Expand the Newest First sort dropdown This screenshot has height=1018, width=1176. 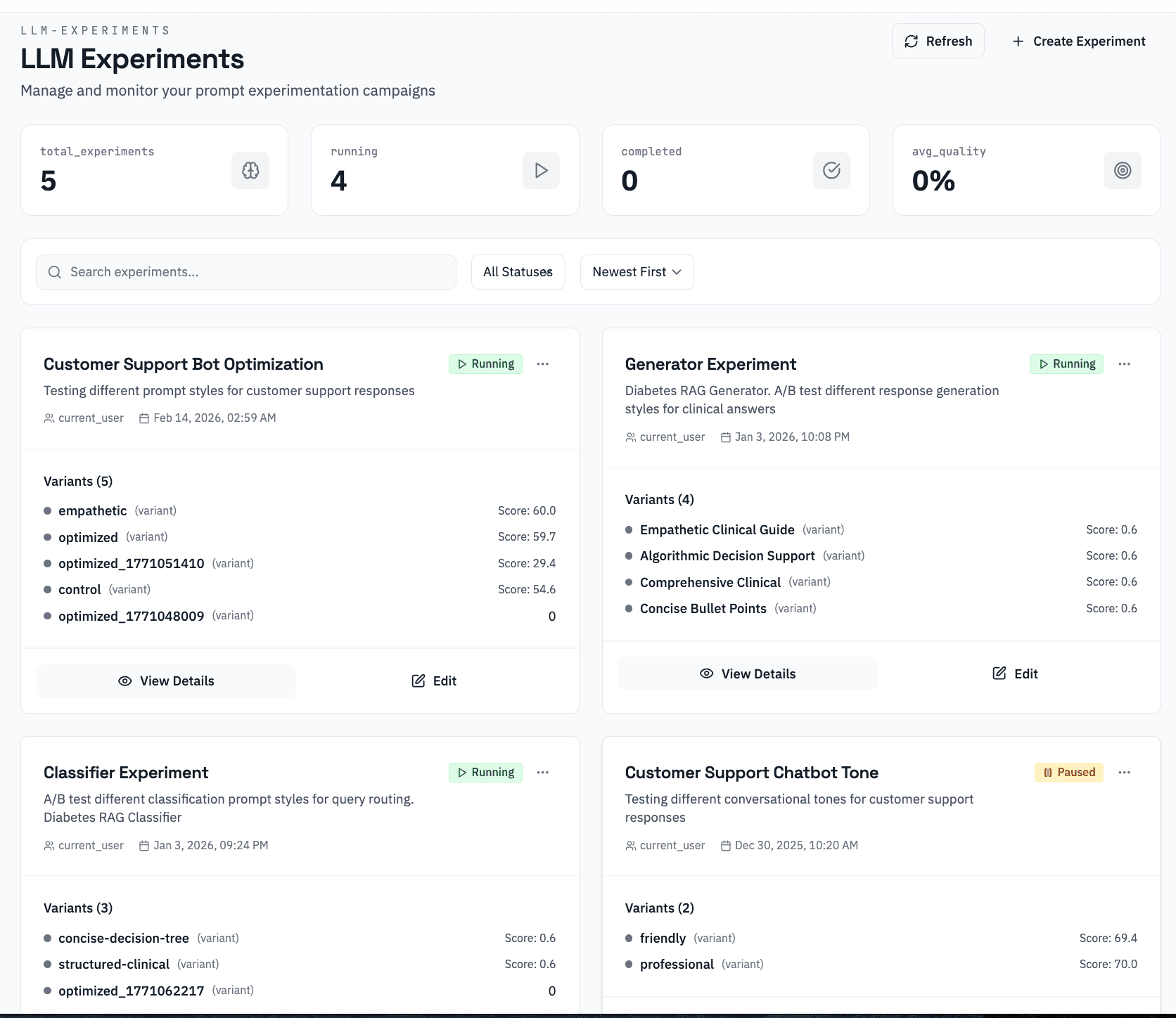[x=637, y=272]
